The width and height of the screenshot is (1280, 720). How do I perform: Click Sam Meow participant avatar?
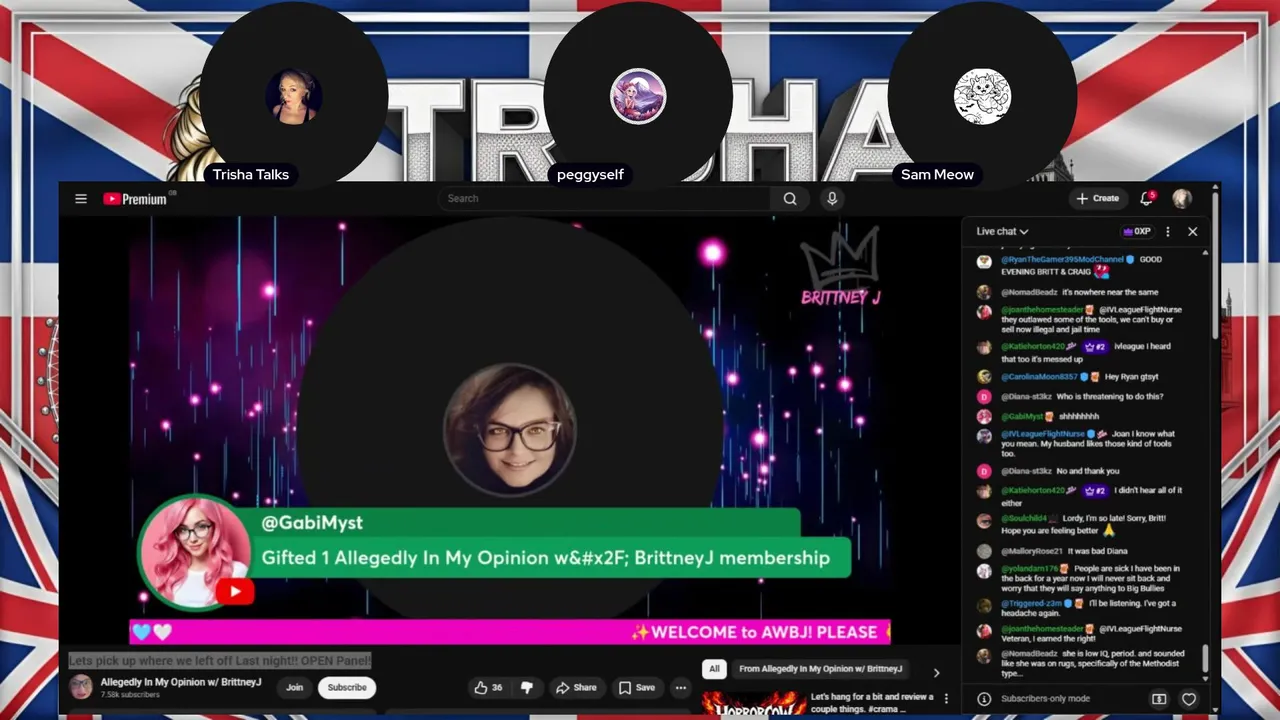[982, 97]
